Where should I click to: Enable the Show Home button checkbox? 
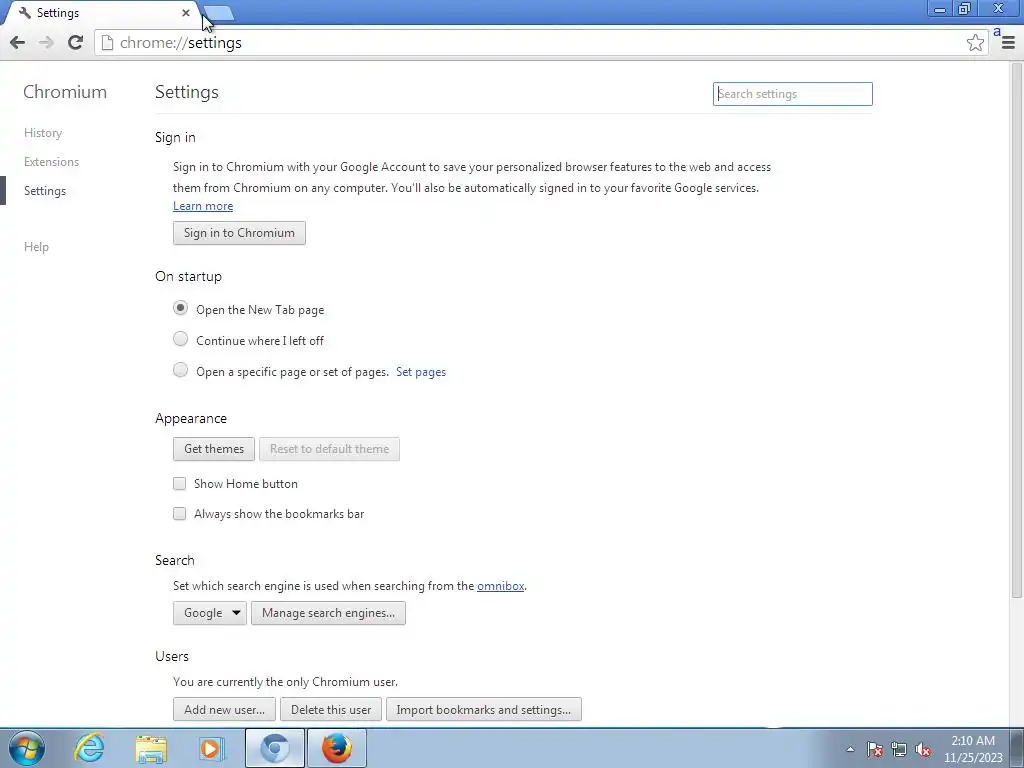pos(180,484)
